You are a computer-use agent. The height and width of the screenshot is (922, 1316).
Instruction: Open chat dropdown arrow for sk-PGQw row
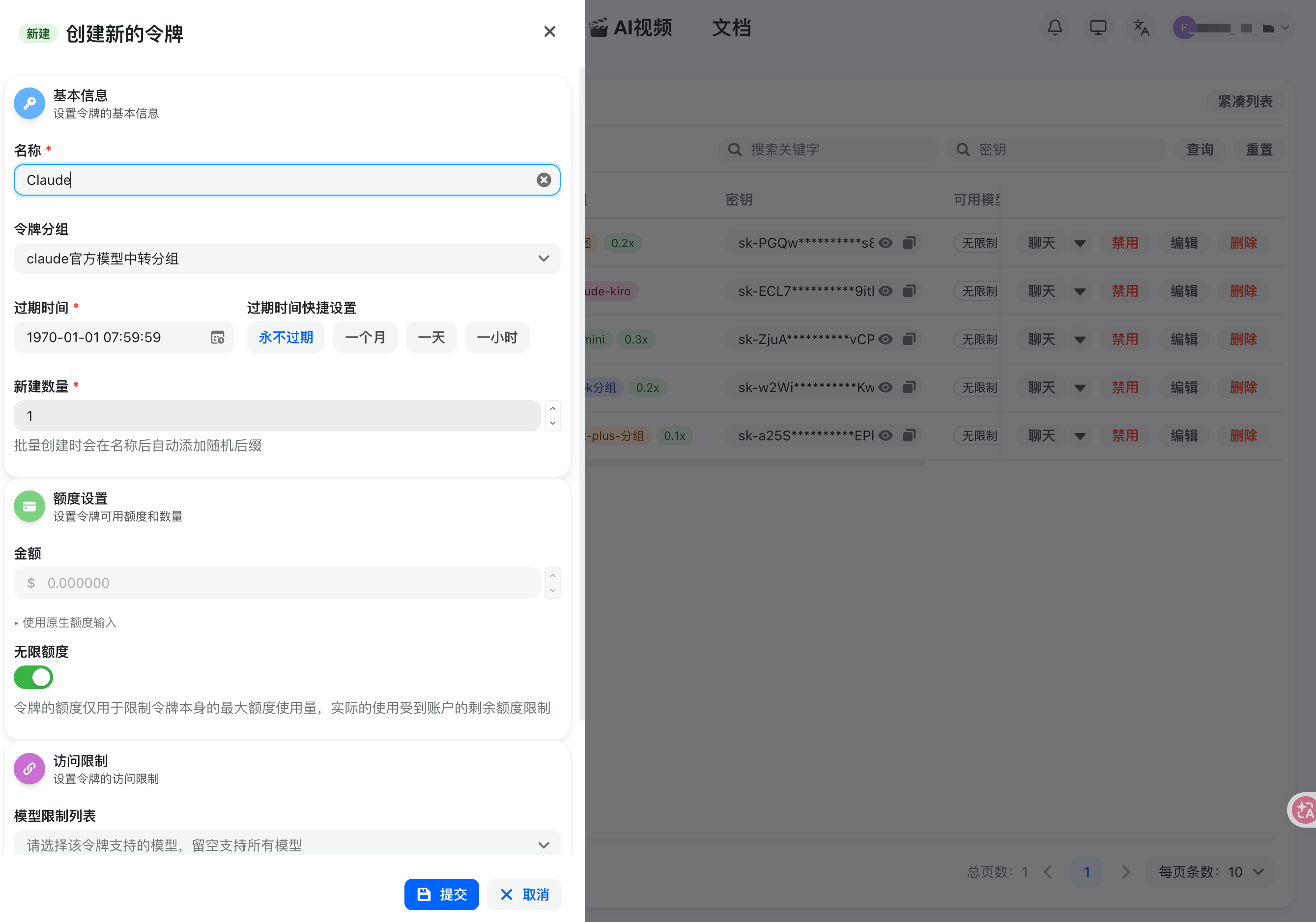1080,243
